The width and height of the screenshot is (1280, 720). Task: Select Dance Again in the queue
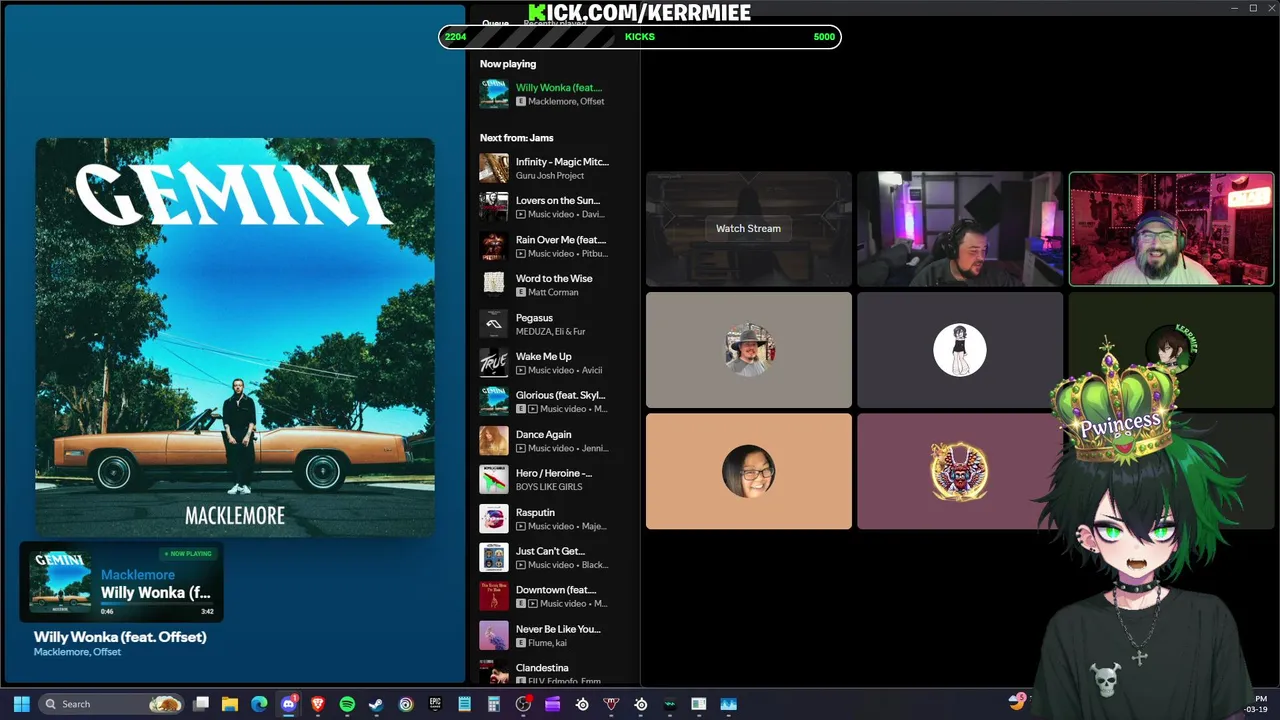[544, 435]
